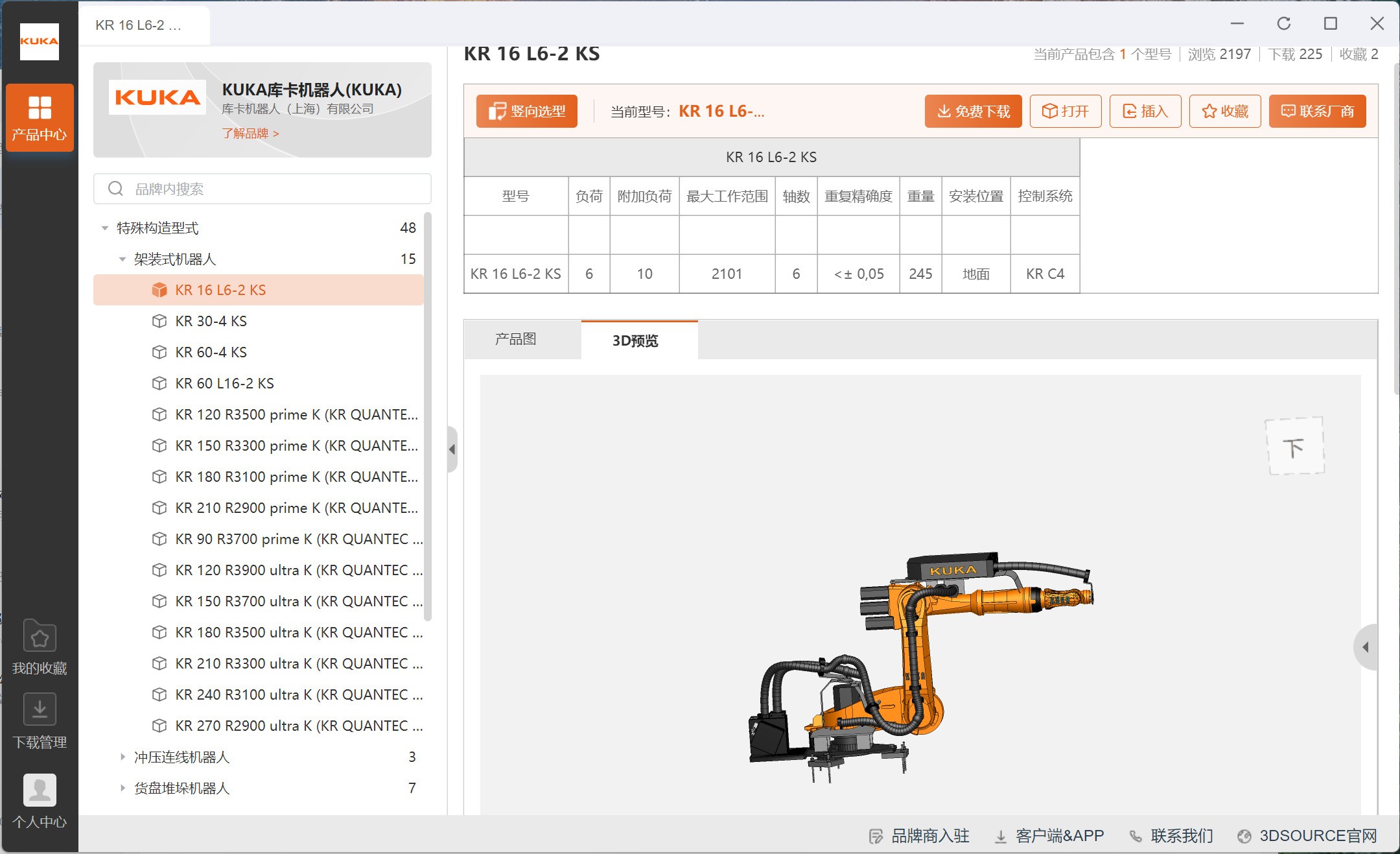The image size is (1400, 854).
Task: Click 品牌商入驻 footer icon link
Action: (919, 836)
